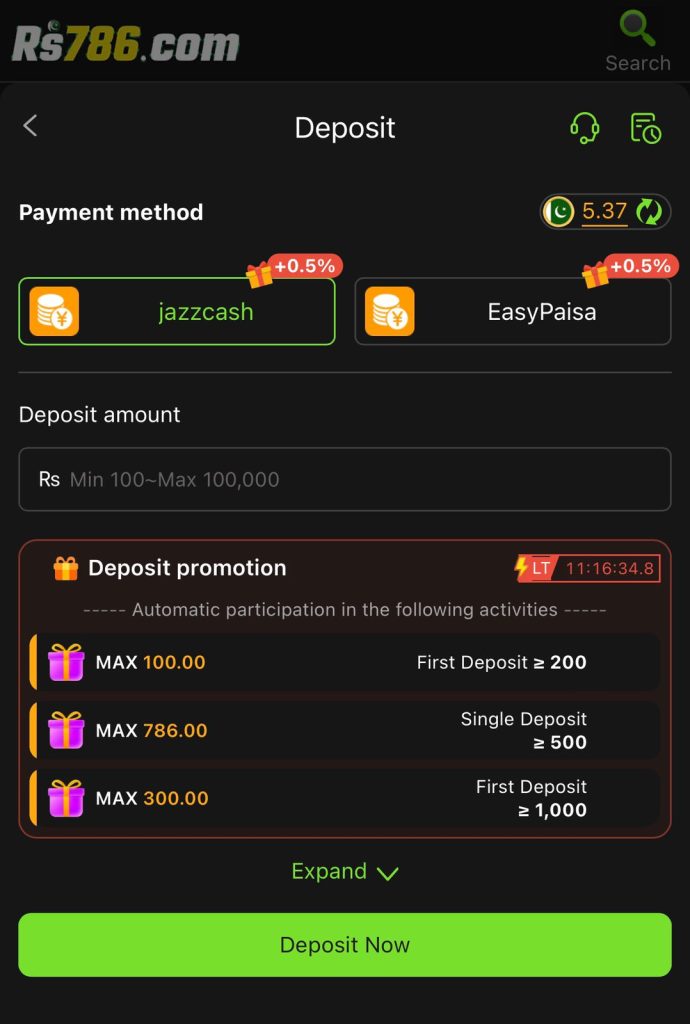Click the deposit amount input field
Image resolution: width=690 pixels, height=1024 pixels.
(x=345, y=480)
